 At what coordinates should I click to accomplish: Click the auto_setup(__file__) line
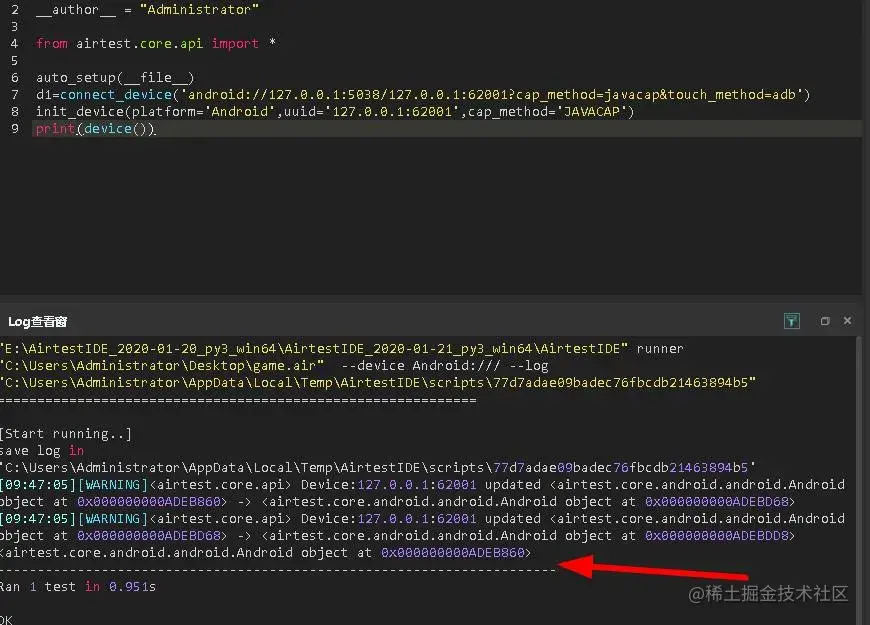click(115, 78)
